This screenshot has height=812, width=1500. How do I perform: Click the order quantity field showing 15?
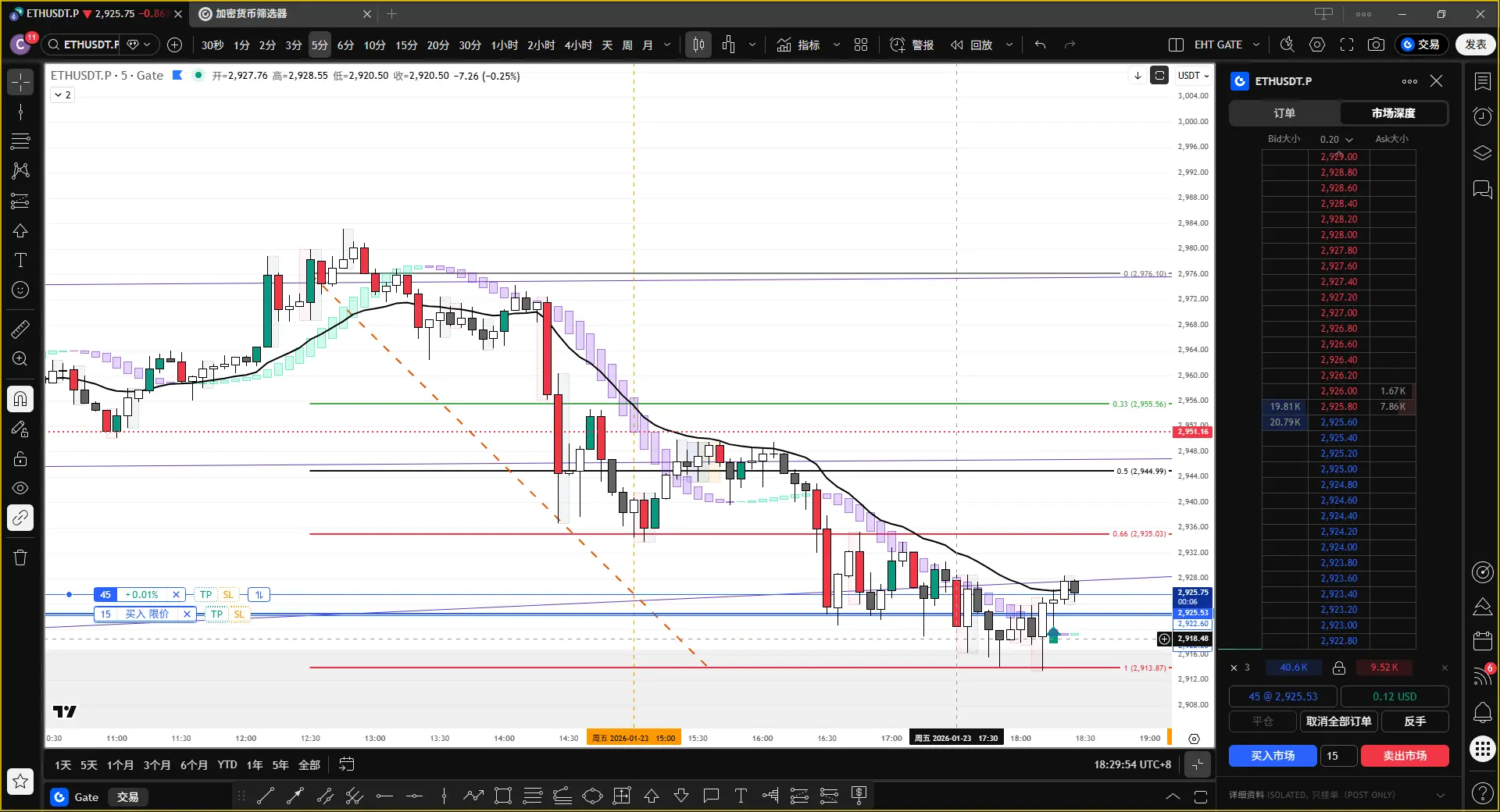1338,756
